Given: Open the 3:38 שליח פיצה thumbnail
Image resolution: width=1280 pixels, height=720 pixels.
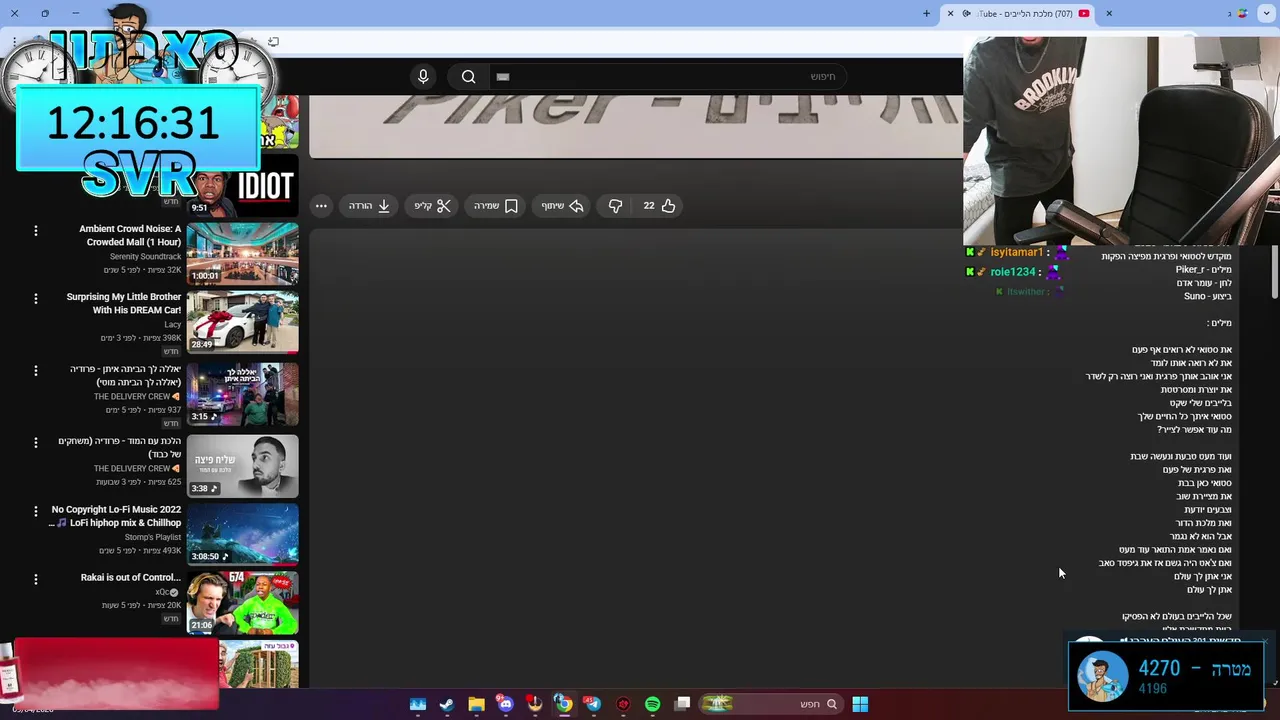Looking at the screenshot, I should (x=242, y=466).
